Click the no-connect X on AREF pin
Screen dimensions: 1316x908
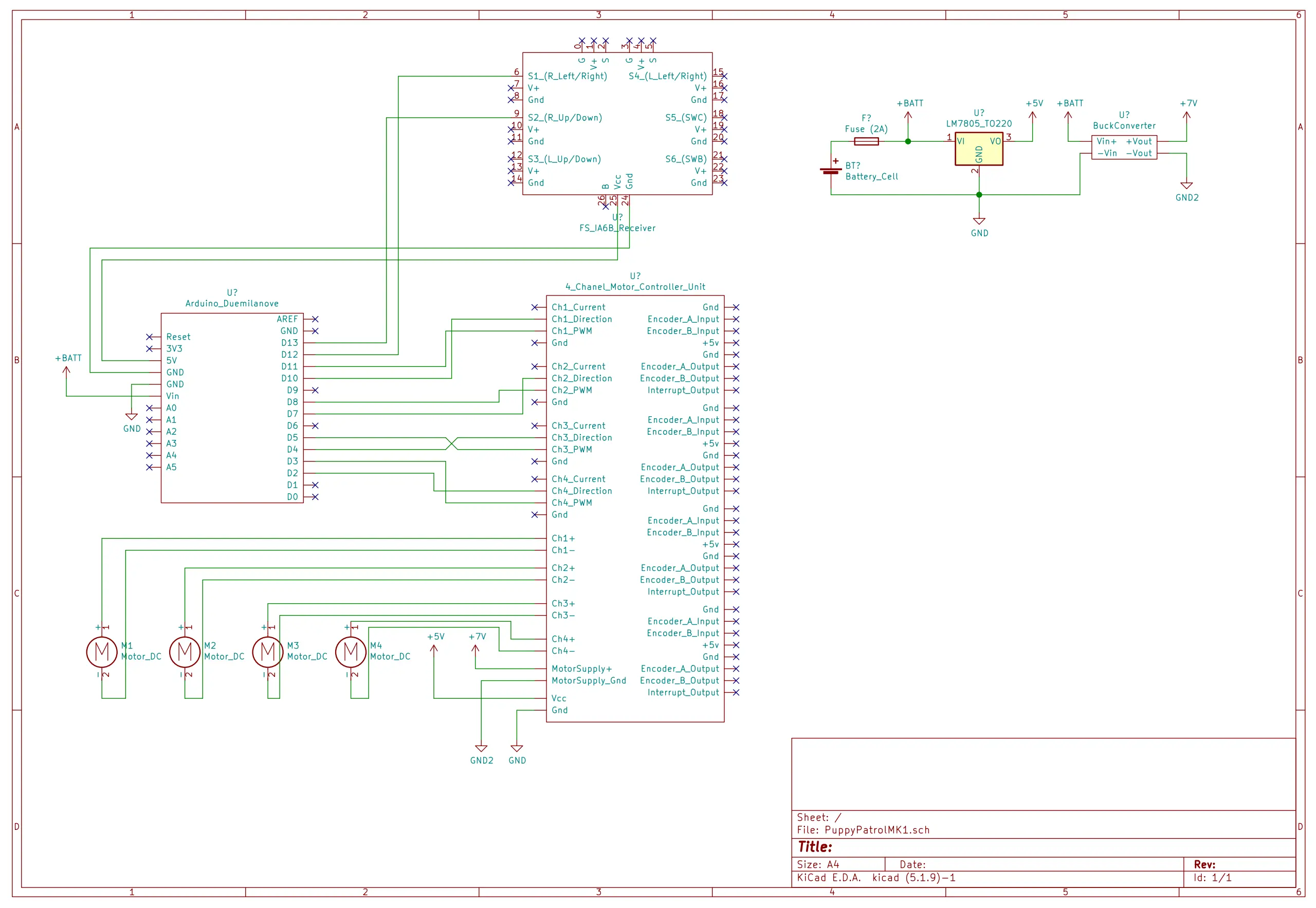(x=315, y=319)
